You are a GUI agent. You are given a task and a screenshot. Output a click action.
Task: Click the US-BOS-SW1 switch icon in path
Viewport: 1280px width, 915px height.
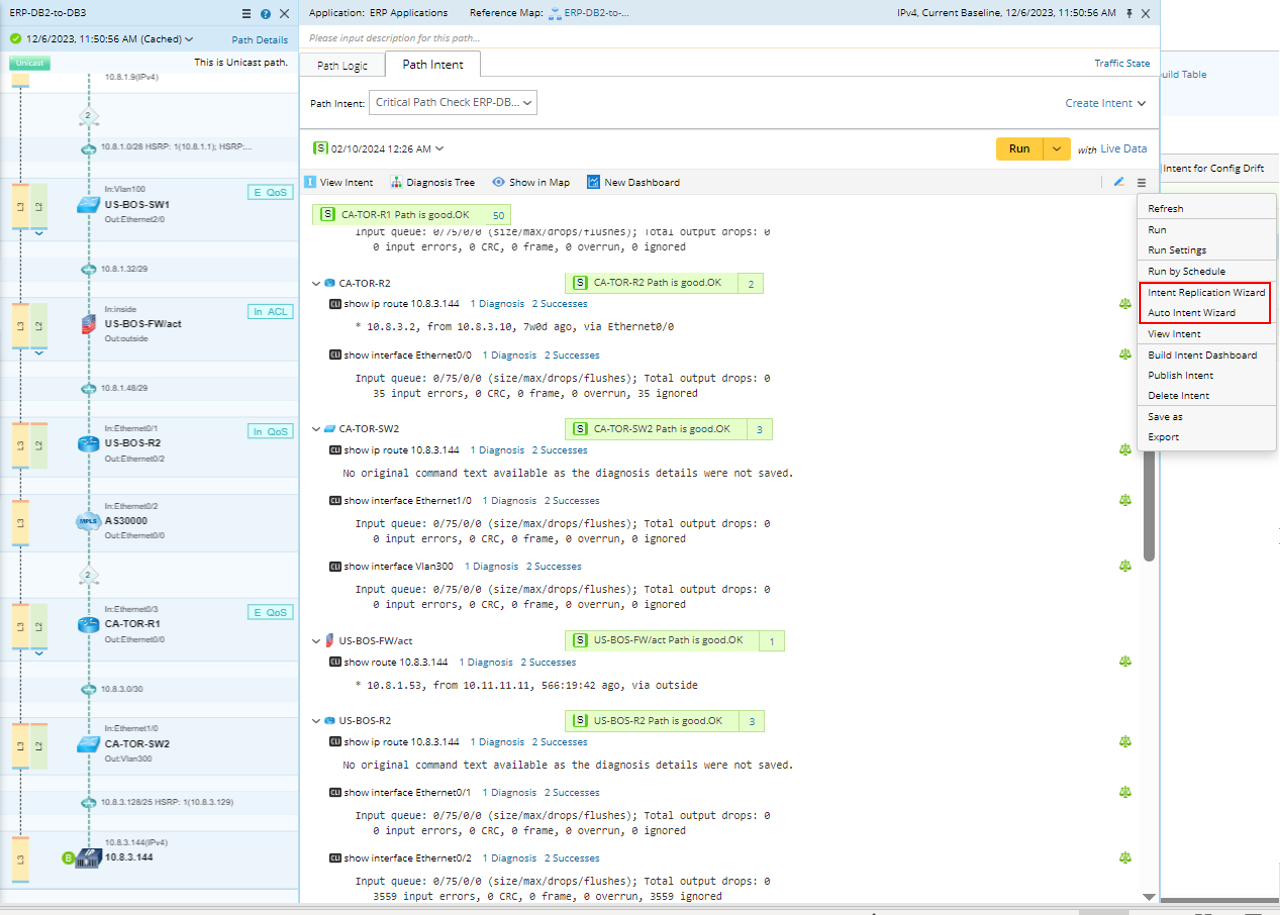(x=88, y=204)
